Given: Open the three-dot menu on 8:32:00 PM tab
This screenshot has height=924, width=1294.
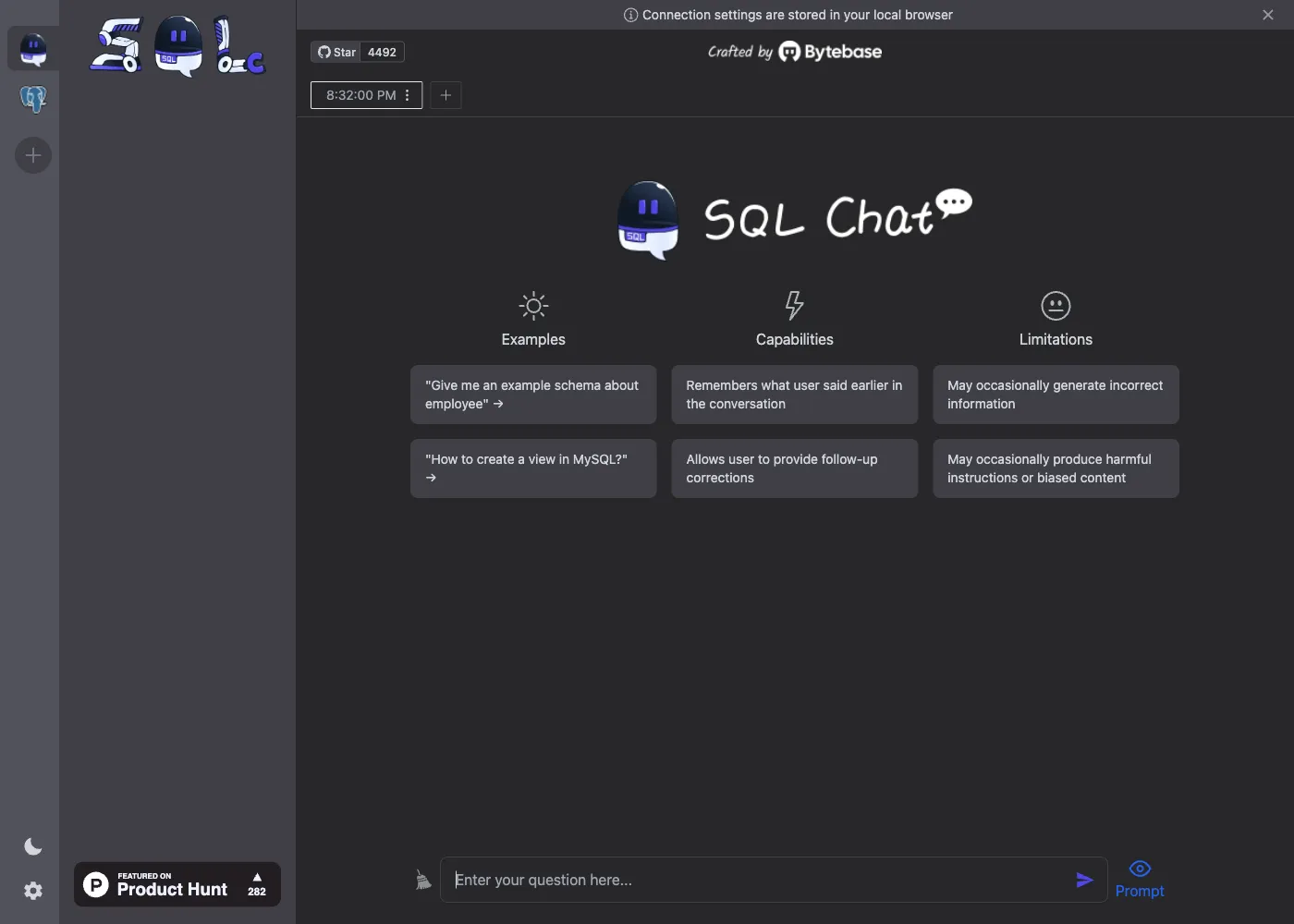Looking at the screenshot, I should pos(408,95).
